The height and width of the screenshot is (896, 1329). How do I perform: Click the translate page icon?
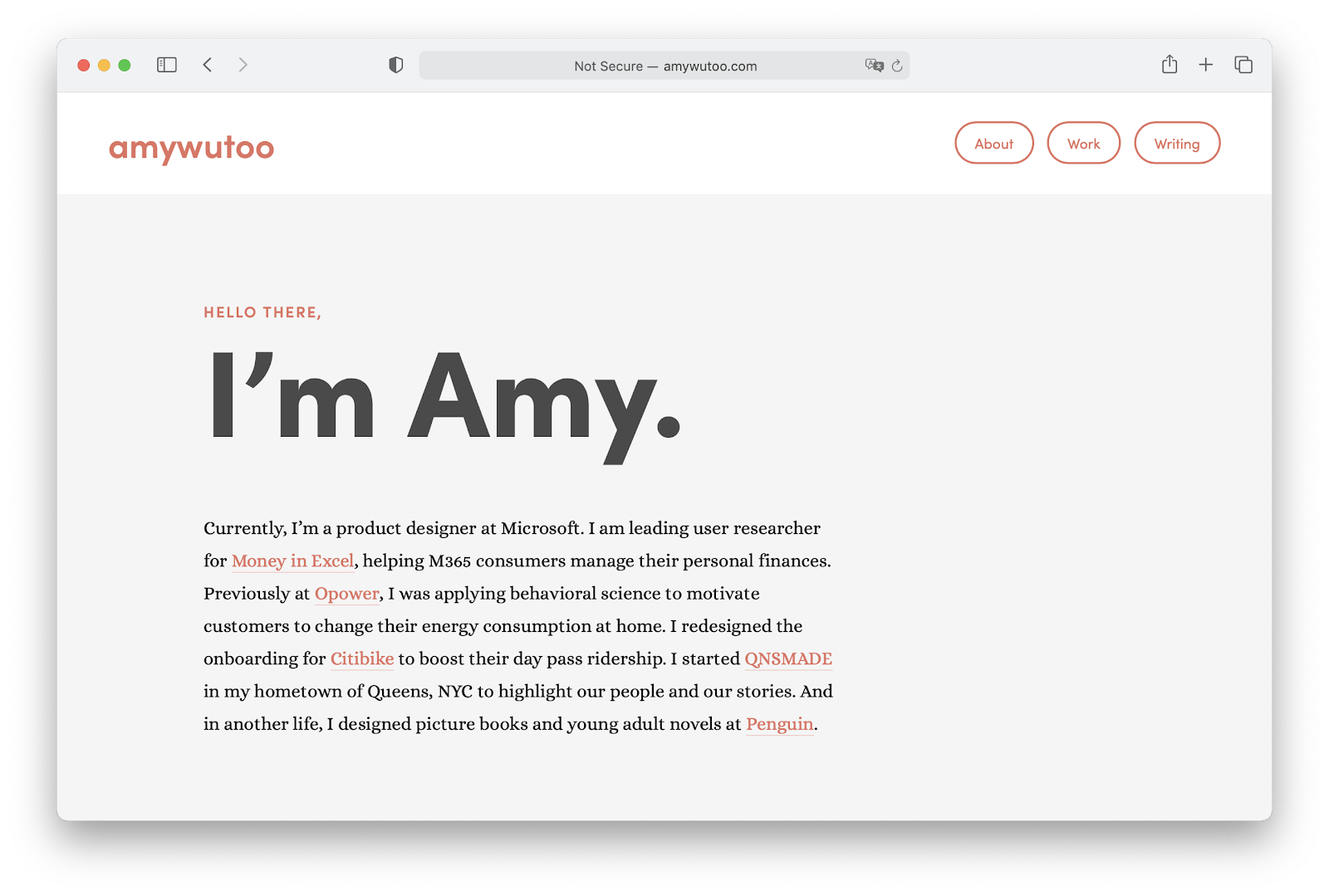coord(874,66)
